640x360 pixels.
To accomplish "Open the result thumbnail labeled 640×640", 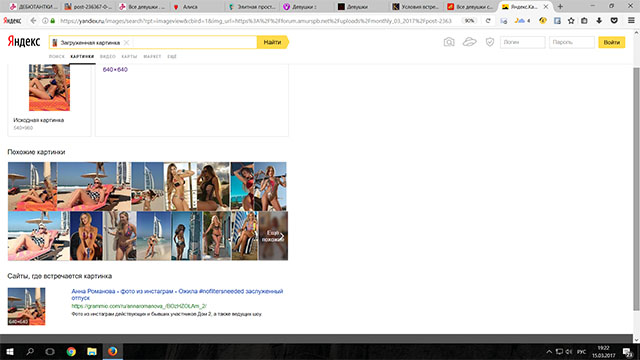I will coord(27,306).
